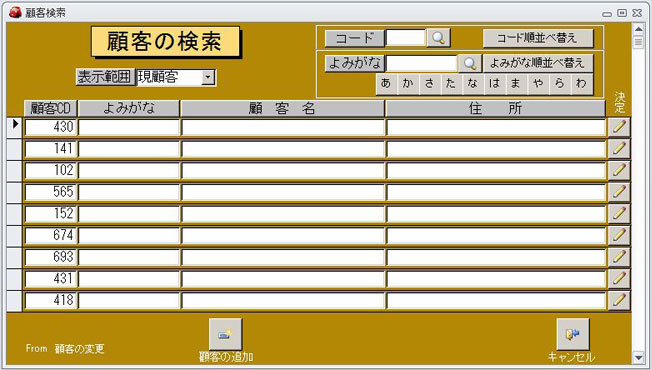Click the pencil 決定 icon for customer 431
652x370 pixels.
point(619,278)
